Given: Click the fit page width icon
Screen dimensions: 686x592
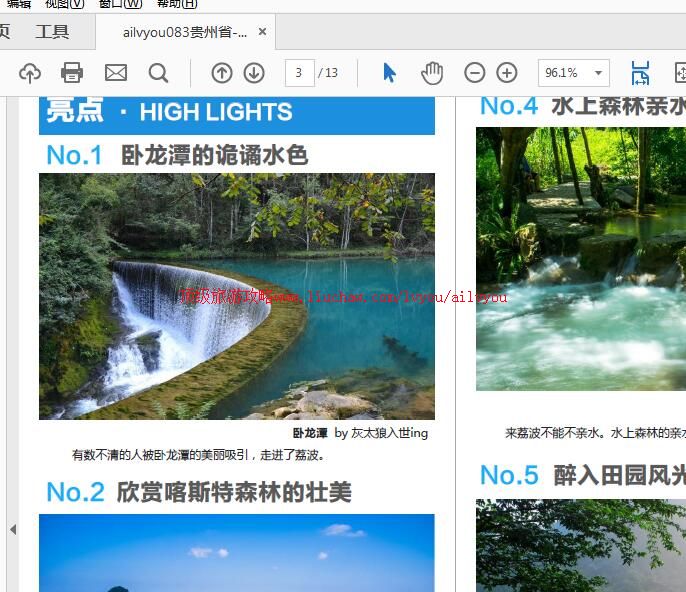Looking at the screenshot, I should [640, 73].
